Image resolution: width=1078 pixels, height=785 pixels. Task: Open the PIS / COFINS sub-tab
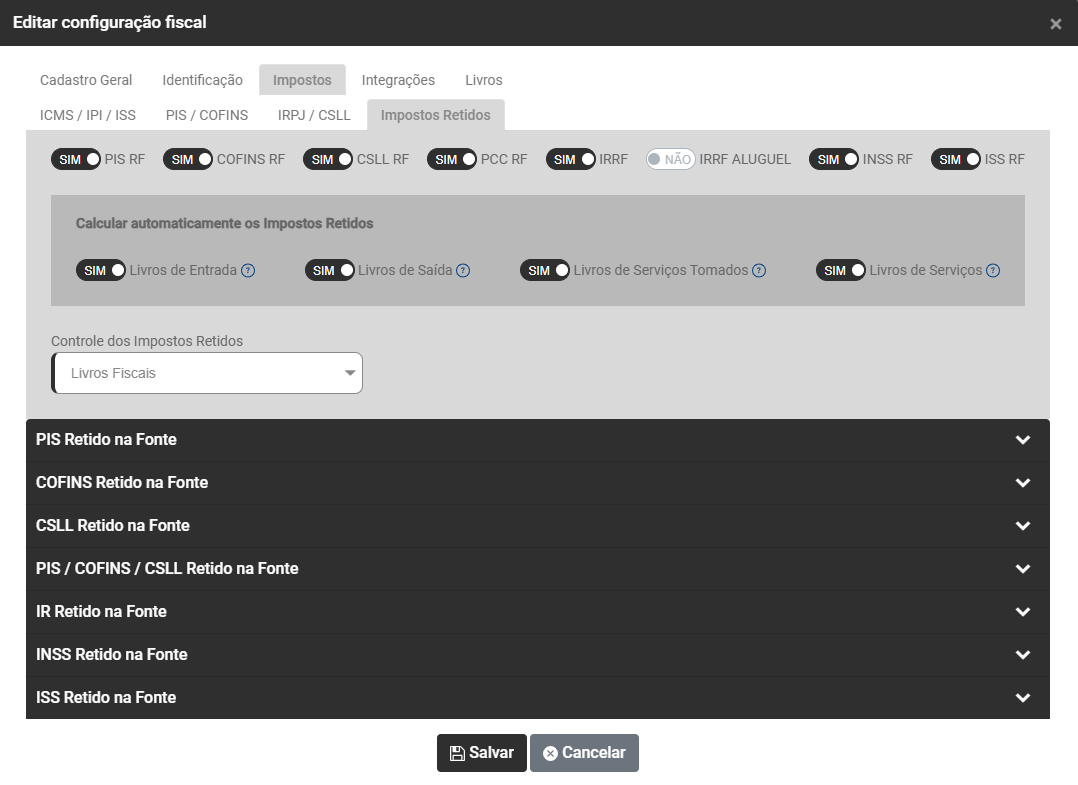207,115
